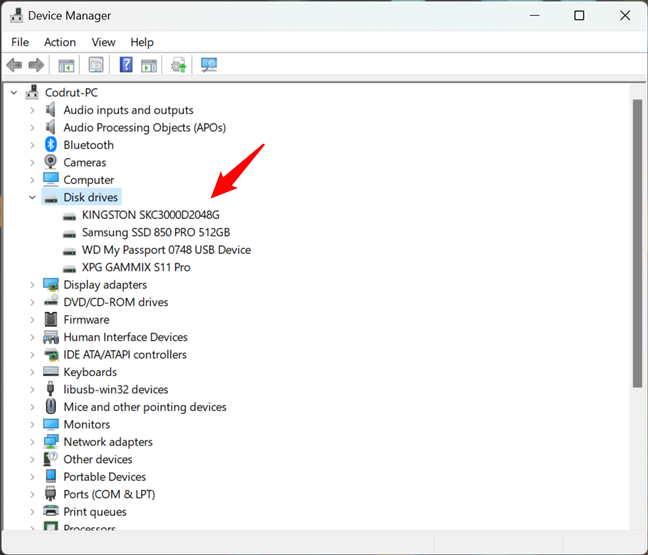
Task: Click the blue Help question mark icon
Action: pos(126,65)
